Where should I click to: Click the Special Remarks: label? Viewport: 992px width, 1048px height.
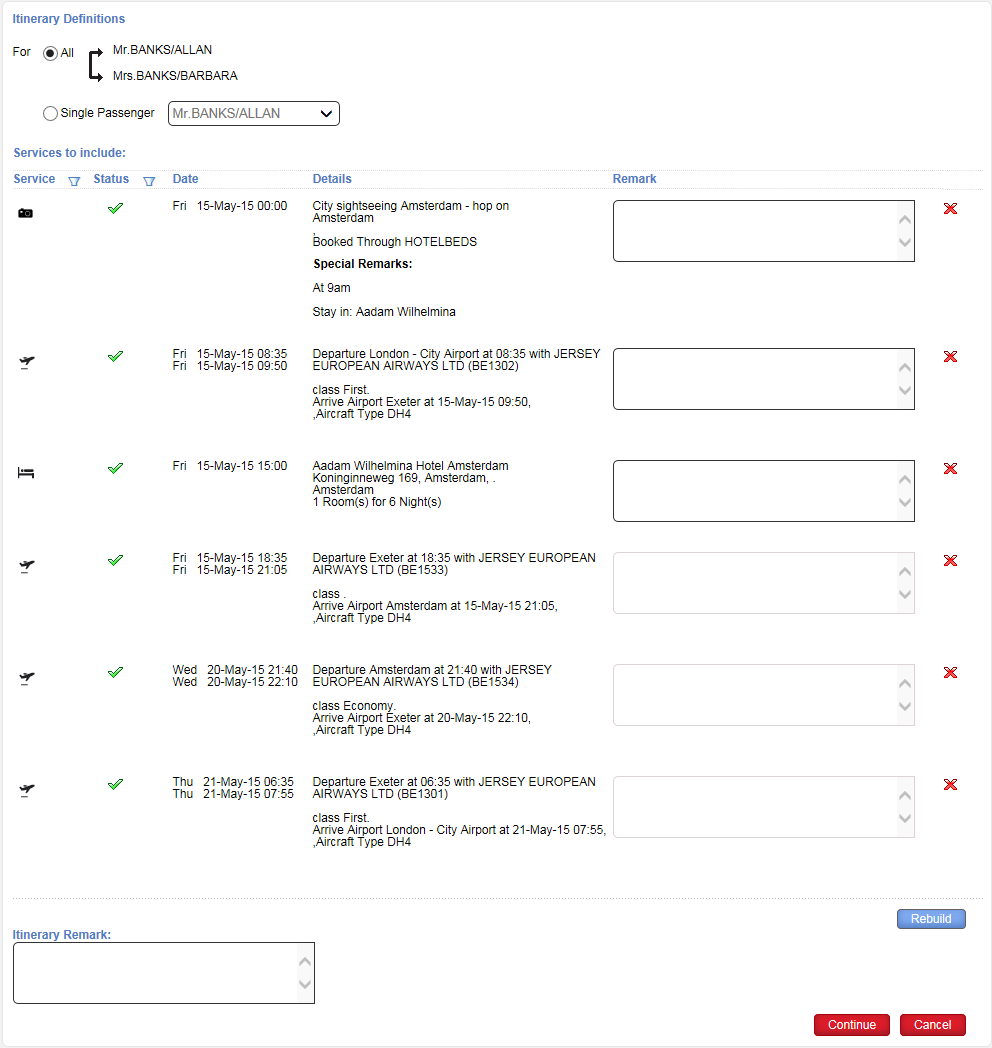coord(363,264)
